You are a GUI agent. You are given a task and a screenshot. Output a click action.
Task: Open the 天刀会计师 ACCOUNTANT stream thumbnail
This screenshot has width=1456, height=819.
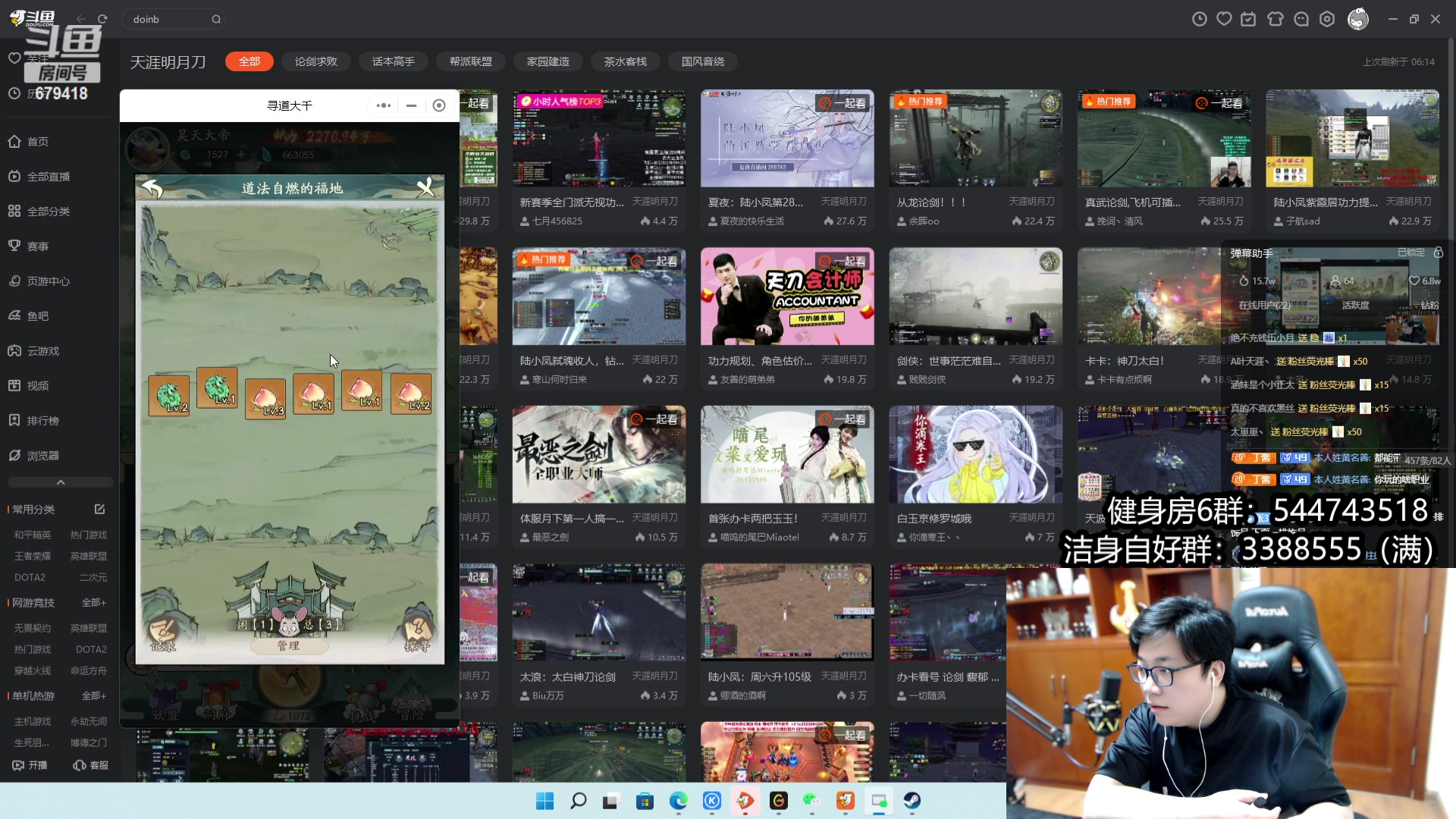pyautogui.click(x=787, y=297)
